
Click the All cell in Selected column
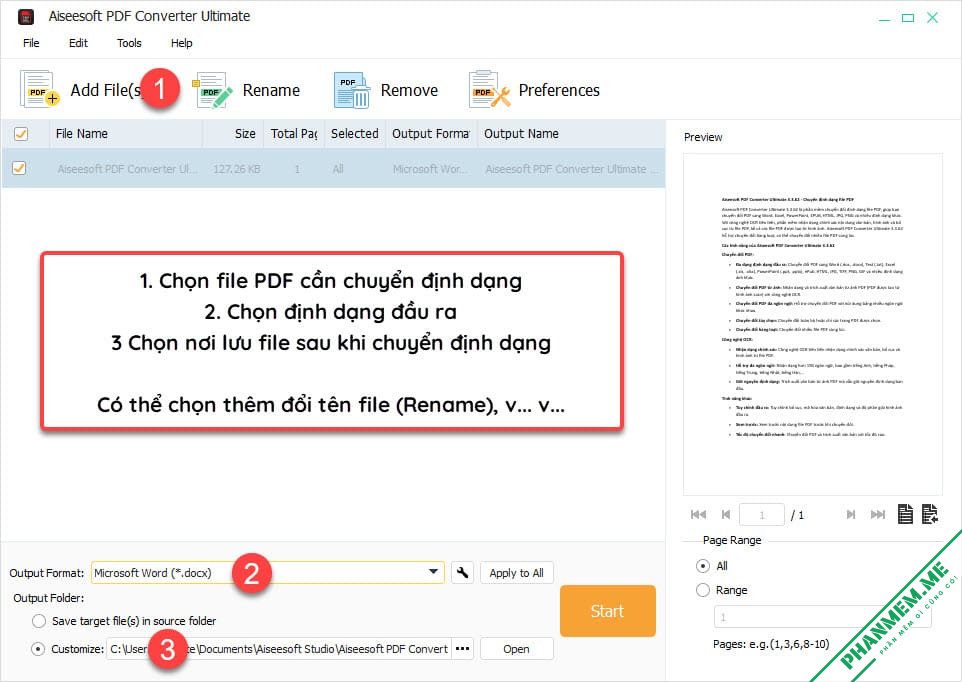point(338,169)
